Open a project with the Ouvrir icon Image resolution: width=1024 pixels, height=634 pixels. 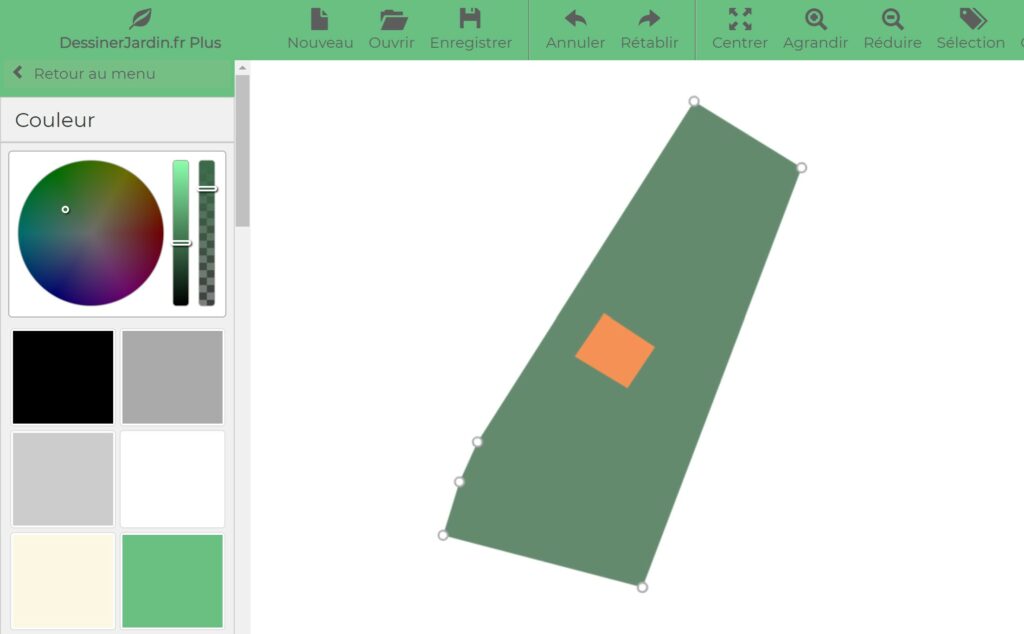point(392,19)
